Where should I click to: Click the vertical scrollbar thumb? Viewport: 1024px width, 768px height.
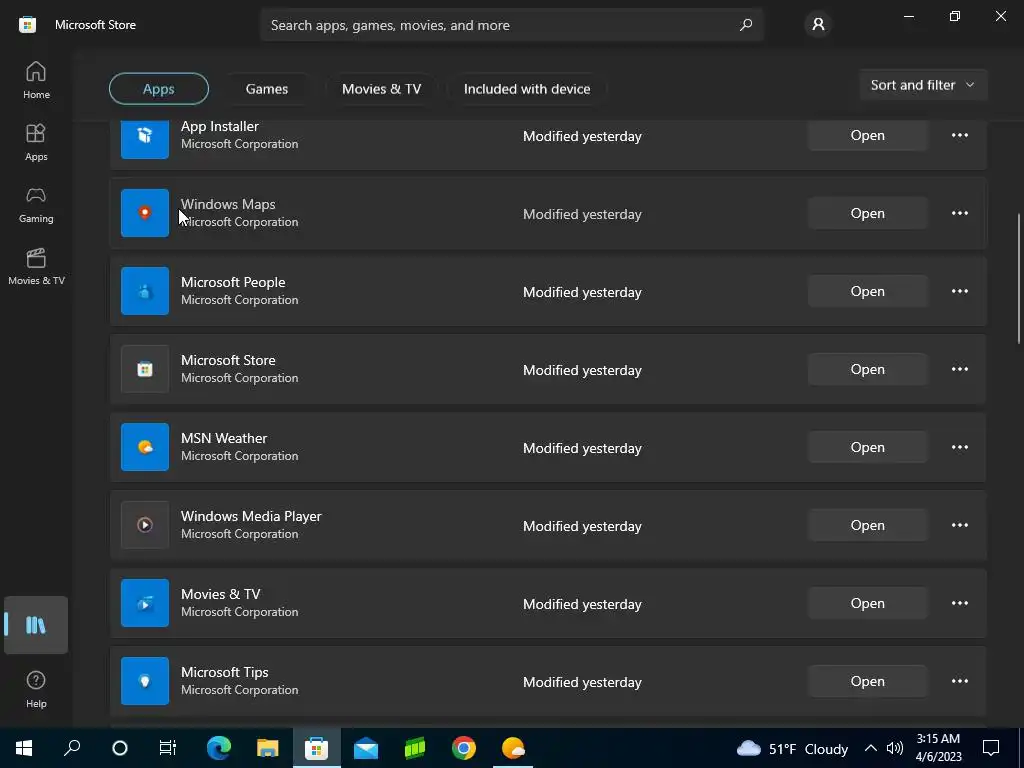1019,279
